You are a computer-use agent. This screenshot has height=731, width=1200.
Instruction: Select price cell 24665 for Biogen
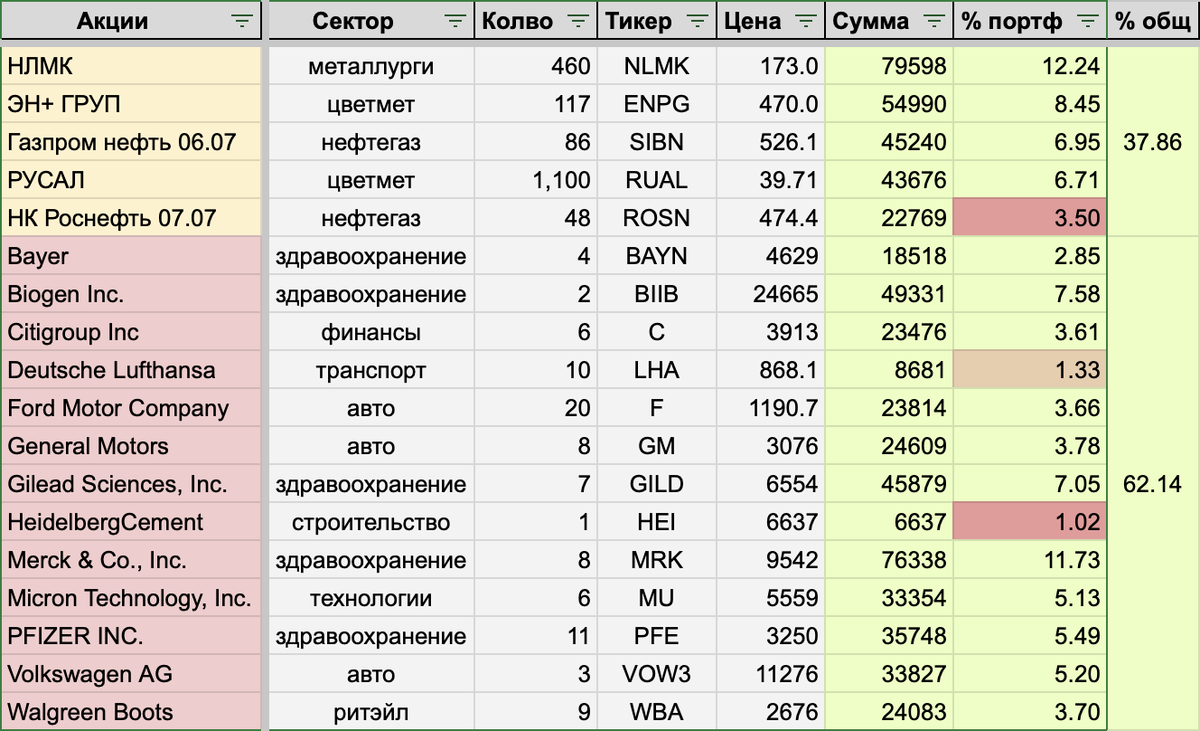point(770,295)
